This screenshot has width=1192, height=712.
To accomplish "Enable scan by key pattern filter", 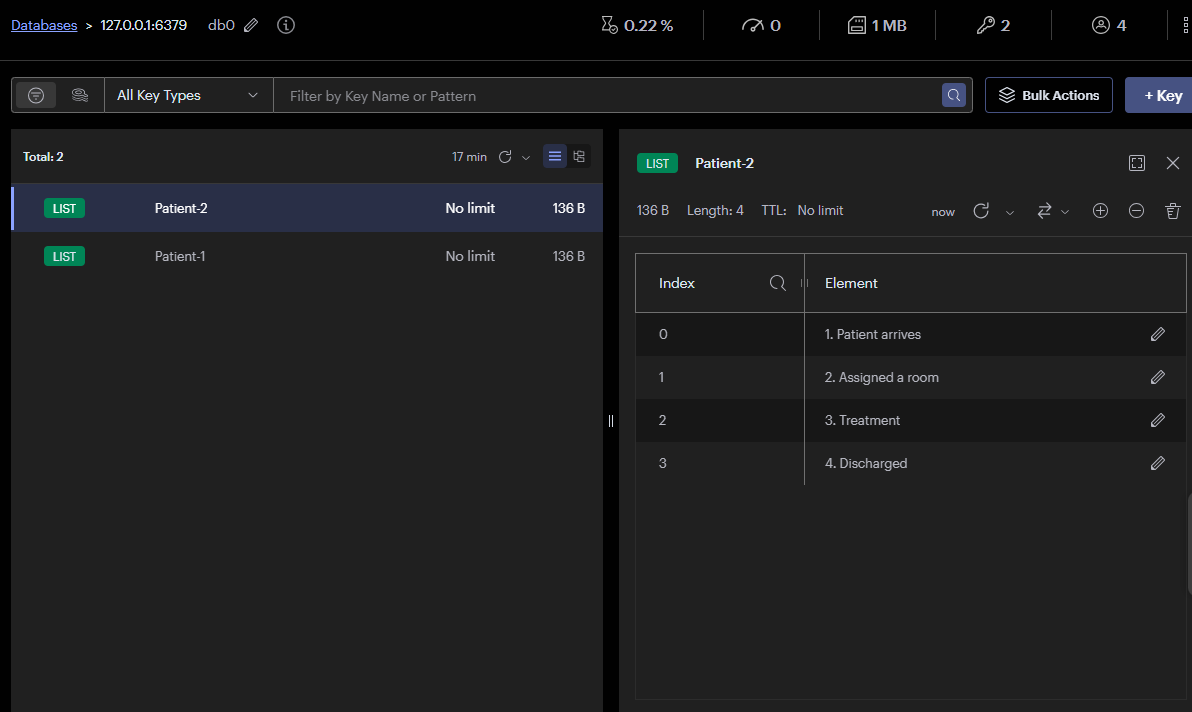I will point(36,94).
